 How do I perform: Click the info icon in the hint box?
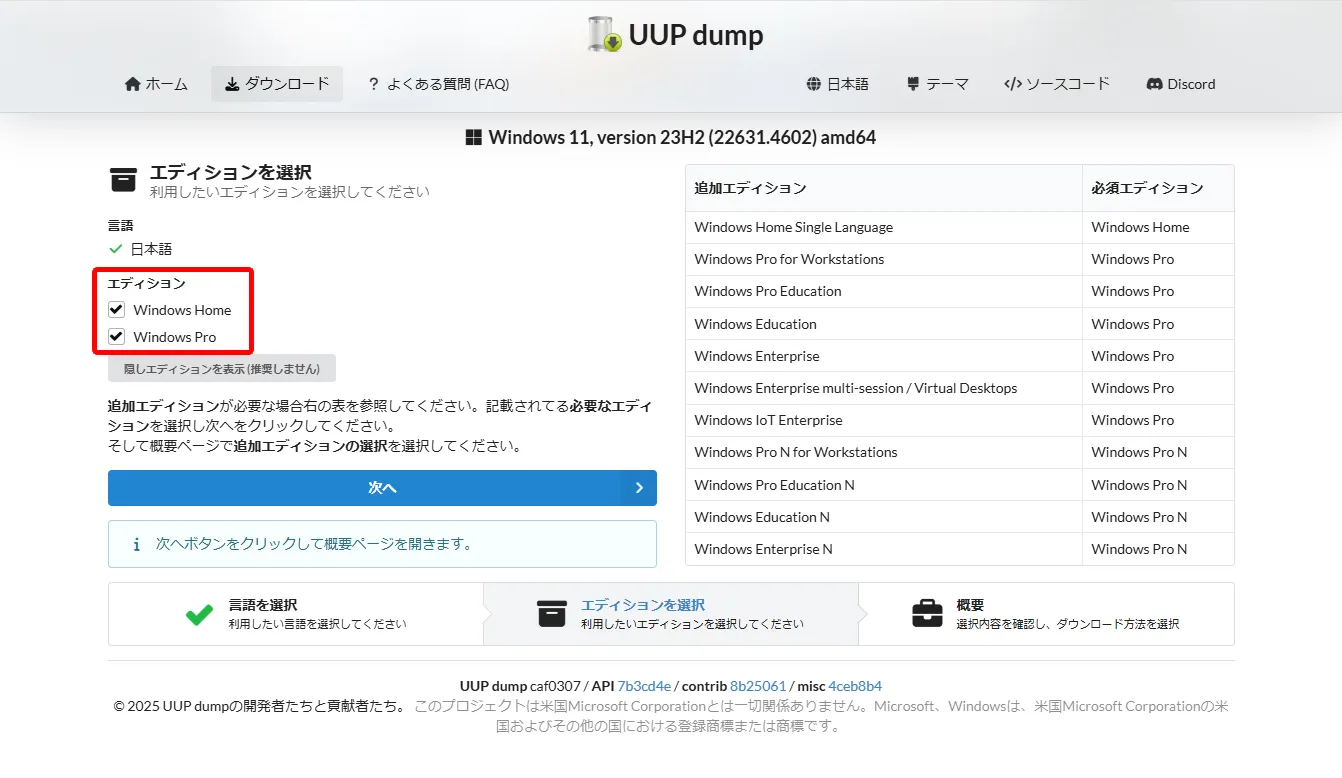pos(136,544)
